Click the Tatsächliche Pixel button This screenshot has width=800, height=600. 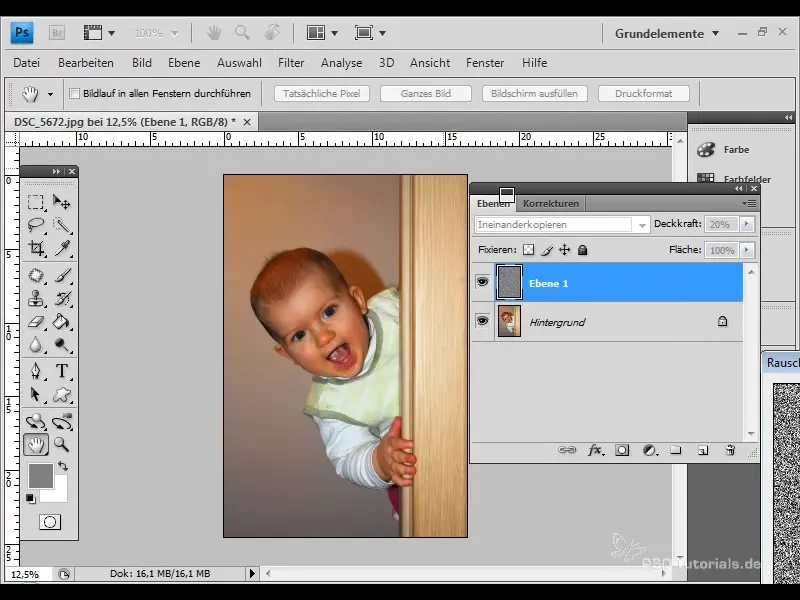click(x=321, y=93)
